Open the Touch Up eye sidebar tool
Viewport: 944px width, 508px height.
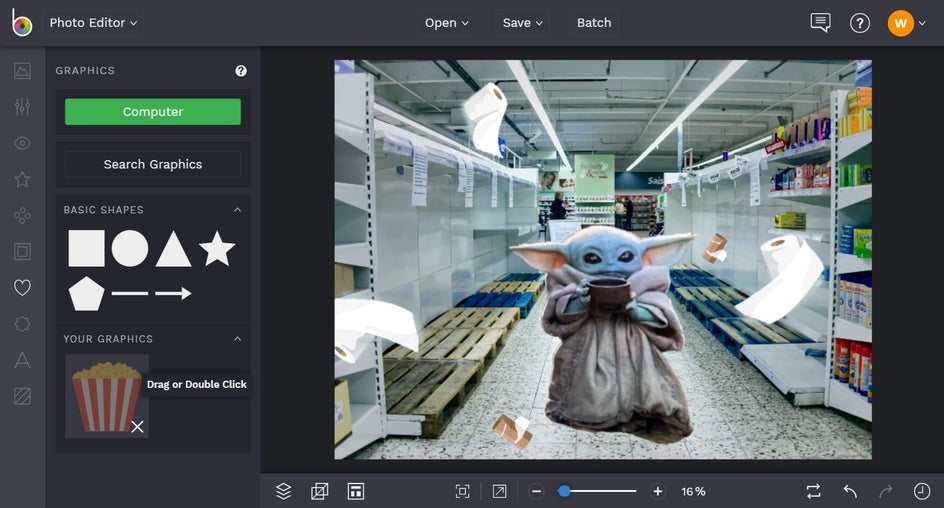pos(22,143)
